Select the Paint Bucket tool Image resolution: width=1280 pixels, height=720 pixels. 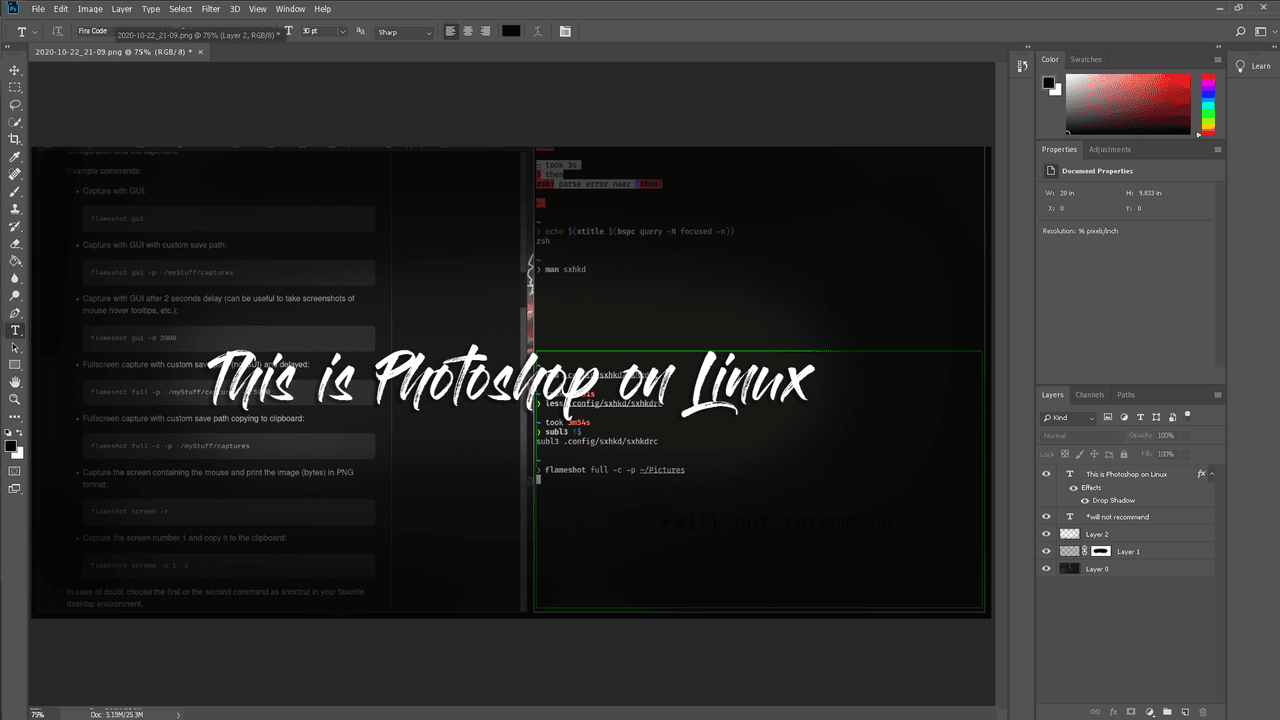point(15,261)
